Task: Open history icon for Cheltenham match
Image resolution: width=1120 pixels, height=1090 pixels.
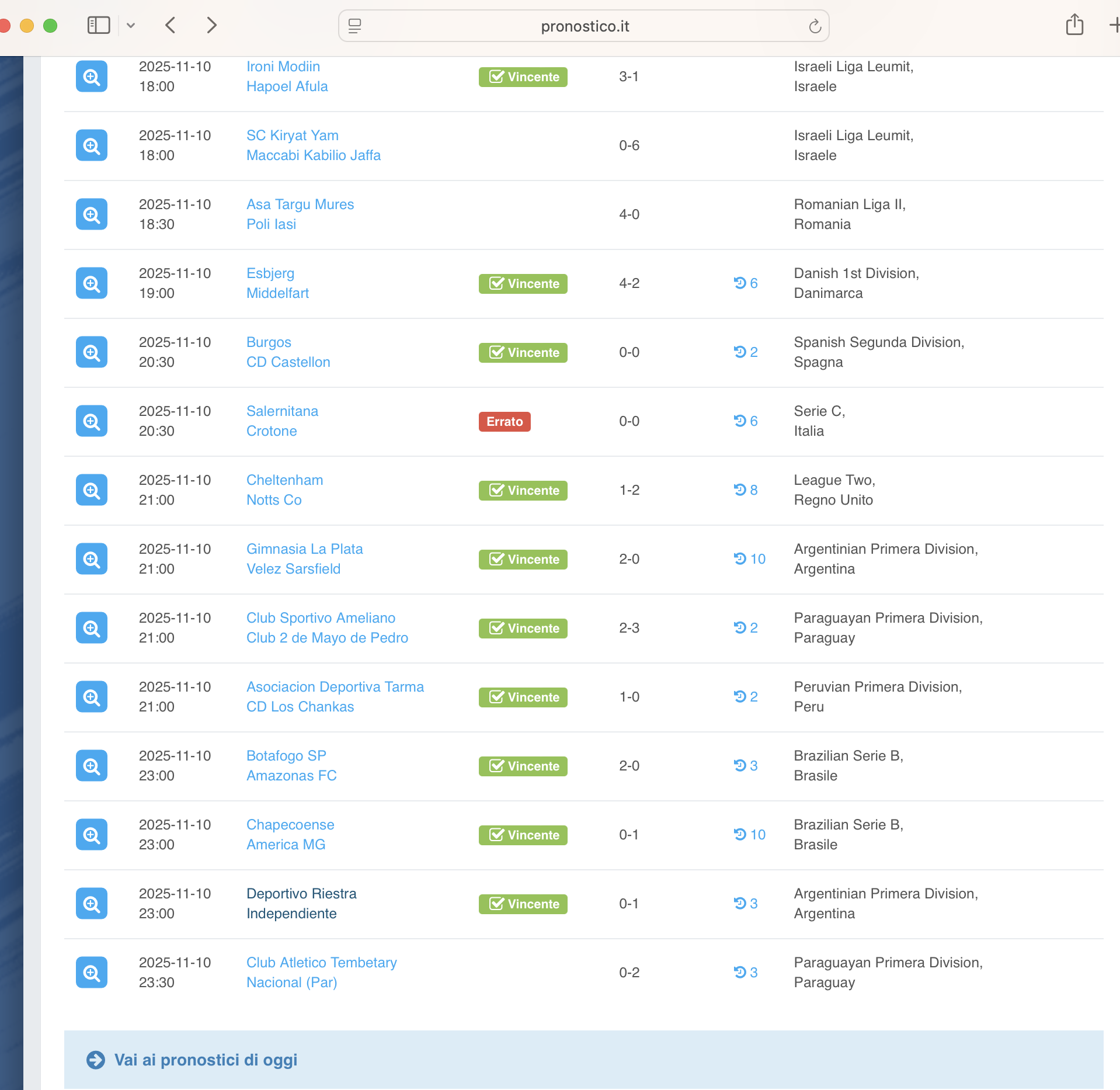Action: [x=745, y=490]
